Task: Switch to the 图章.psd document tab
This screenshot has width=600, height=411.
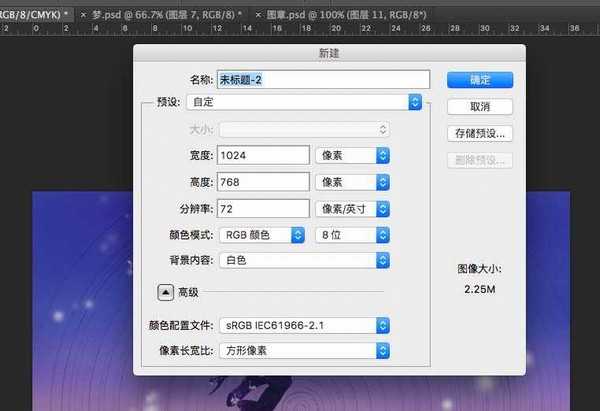Action: point(346,15)
